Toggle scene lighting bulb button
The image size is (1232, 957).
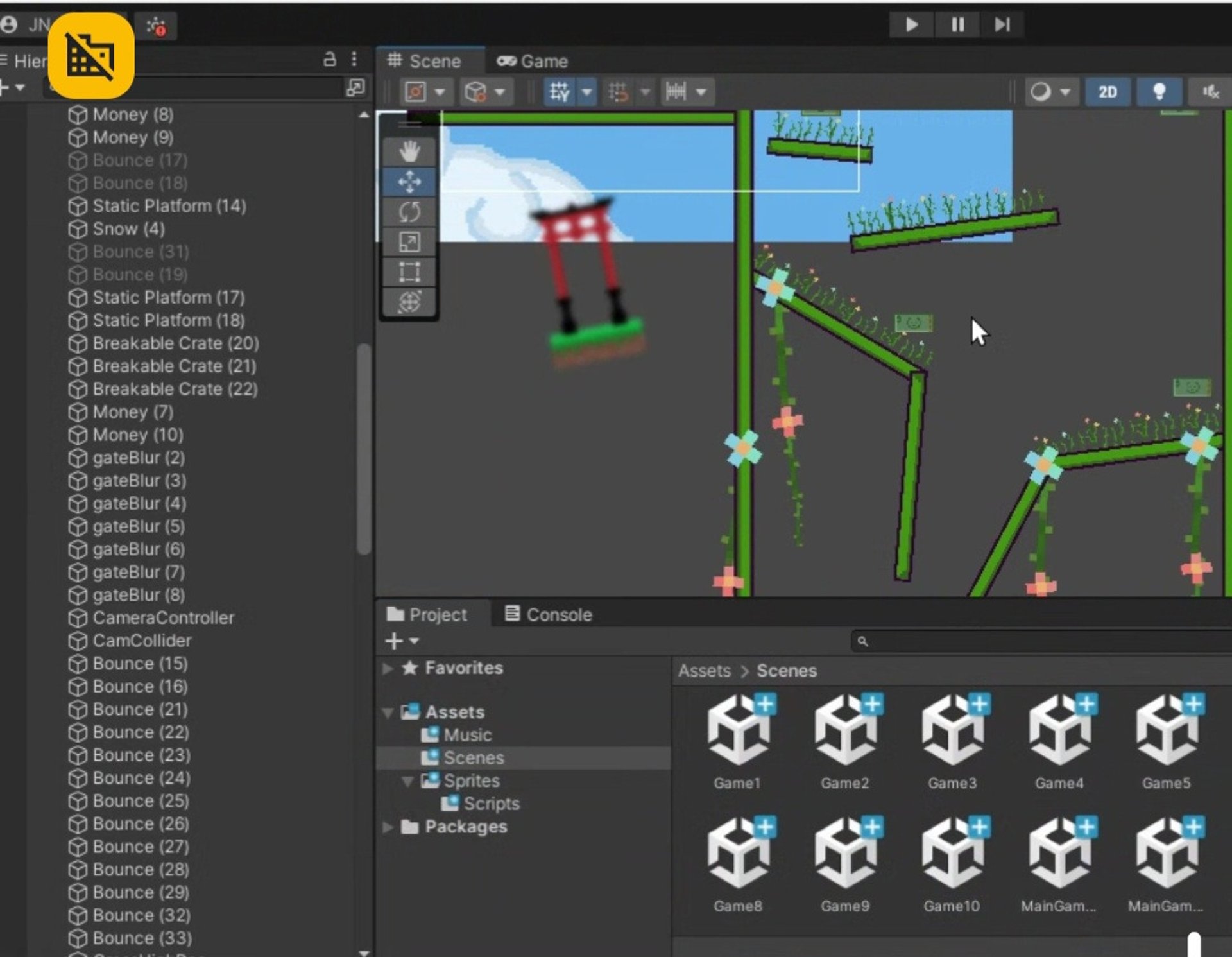(x=1159, y=92)
